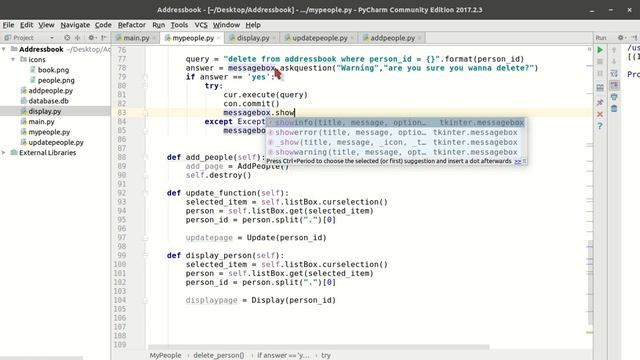This screenshot has width=640, height=360.
Task: Open Project panel settings gear
Action: coord(92,38)
